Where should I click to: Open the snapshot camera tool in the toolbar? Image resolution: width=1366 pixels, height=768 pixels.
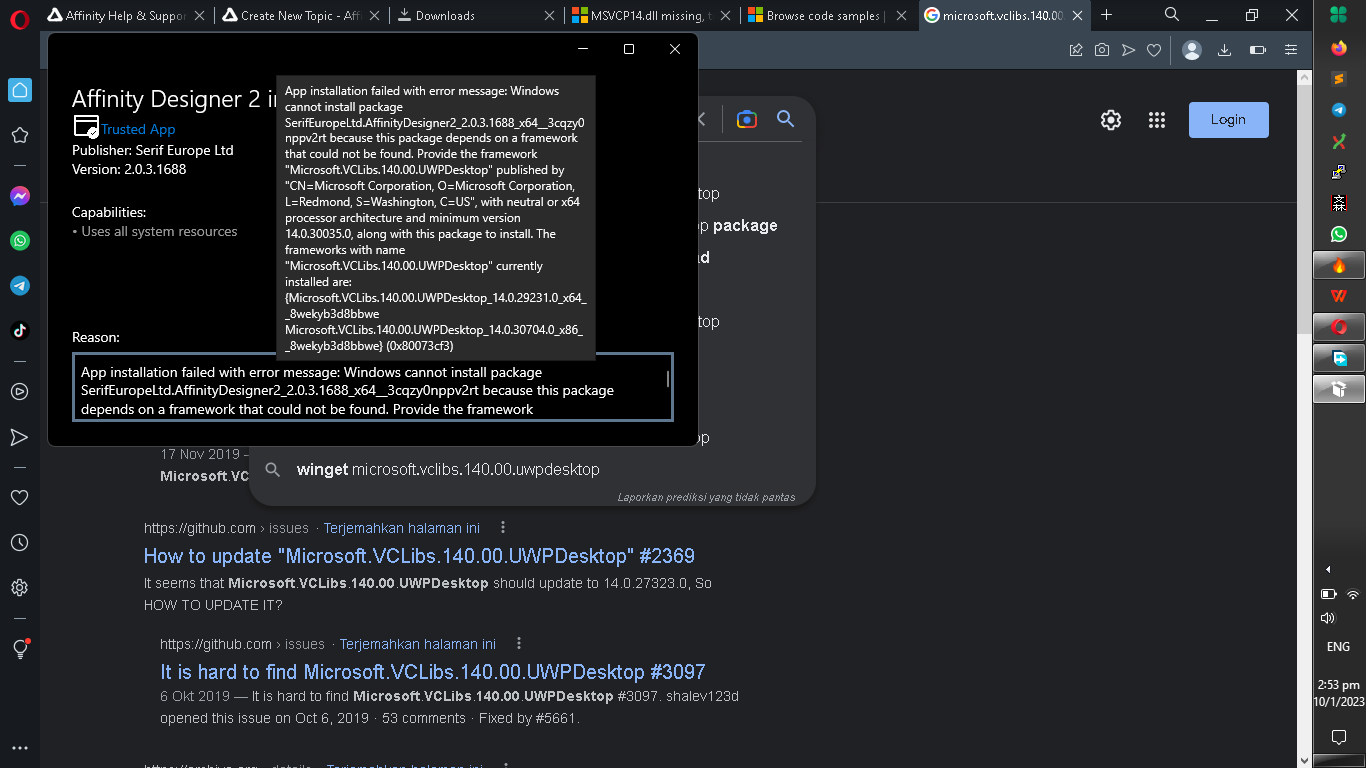(x=1102, y=49)
